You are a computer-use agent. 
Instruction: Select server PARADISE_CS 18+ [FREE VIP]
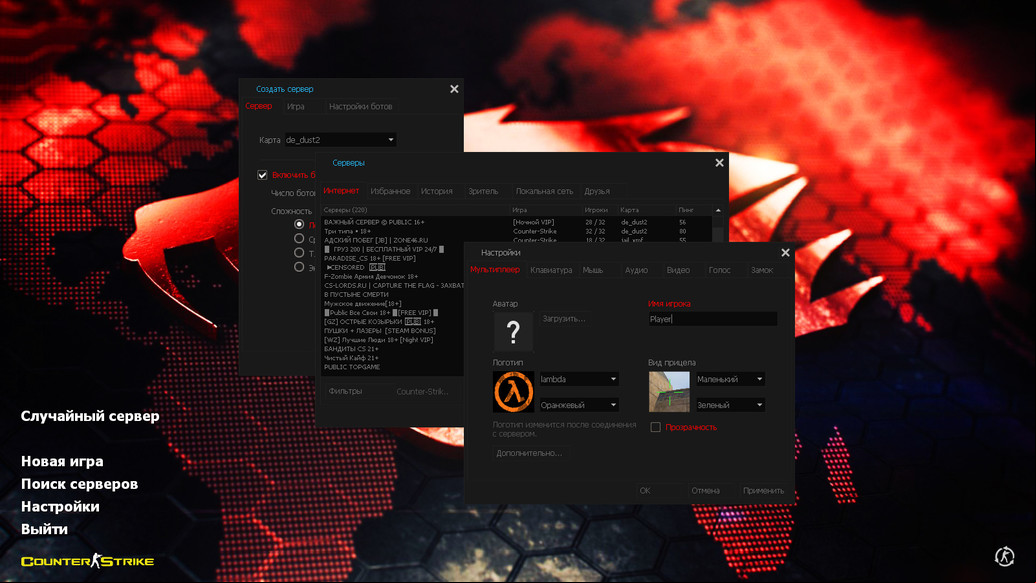392,258
